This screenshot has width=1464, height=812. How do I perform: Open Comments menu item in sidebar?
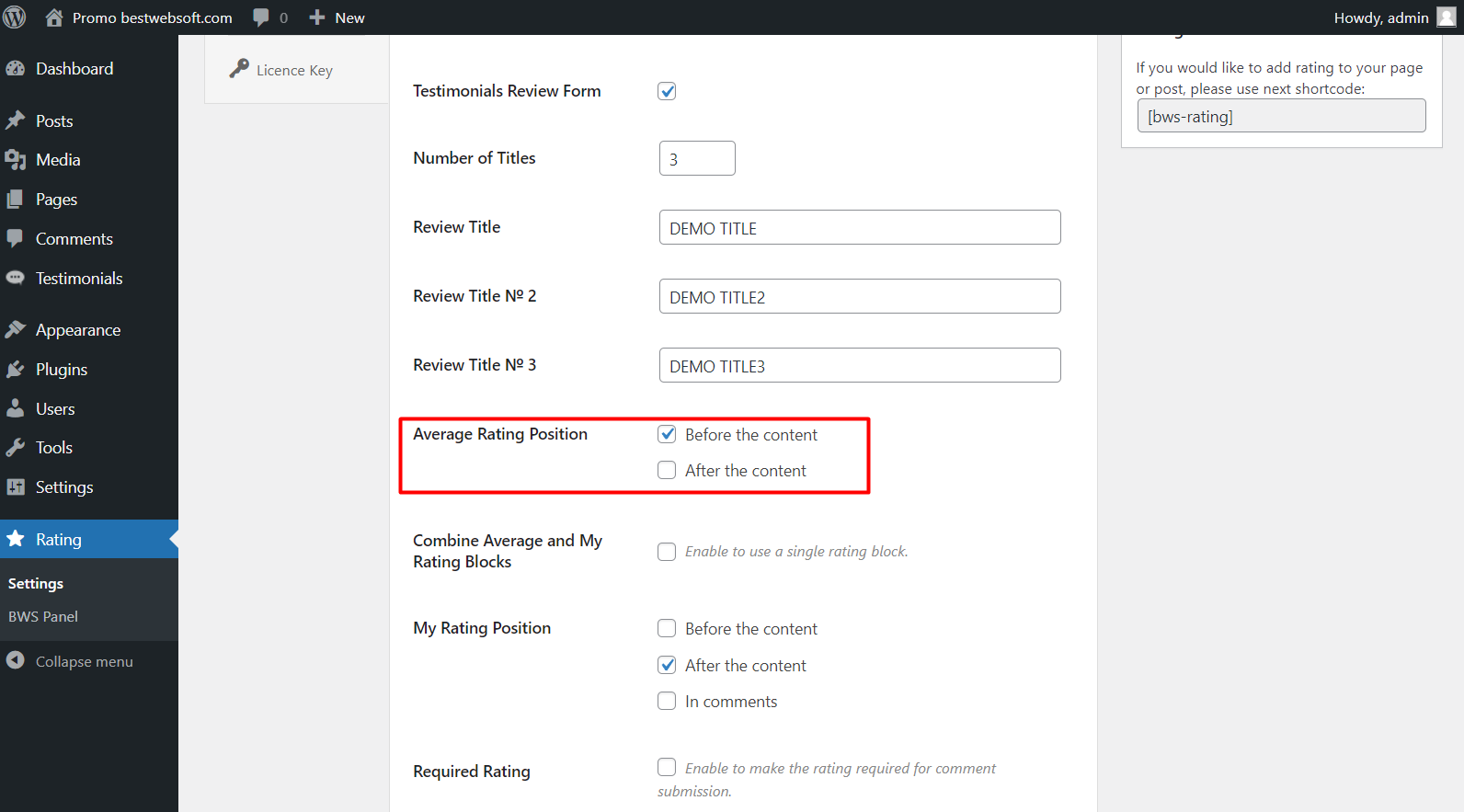point(89,239)
